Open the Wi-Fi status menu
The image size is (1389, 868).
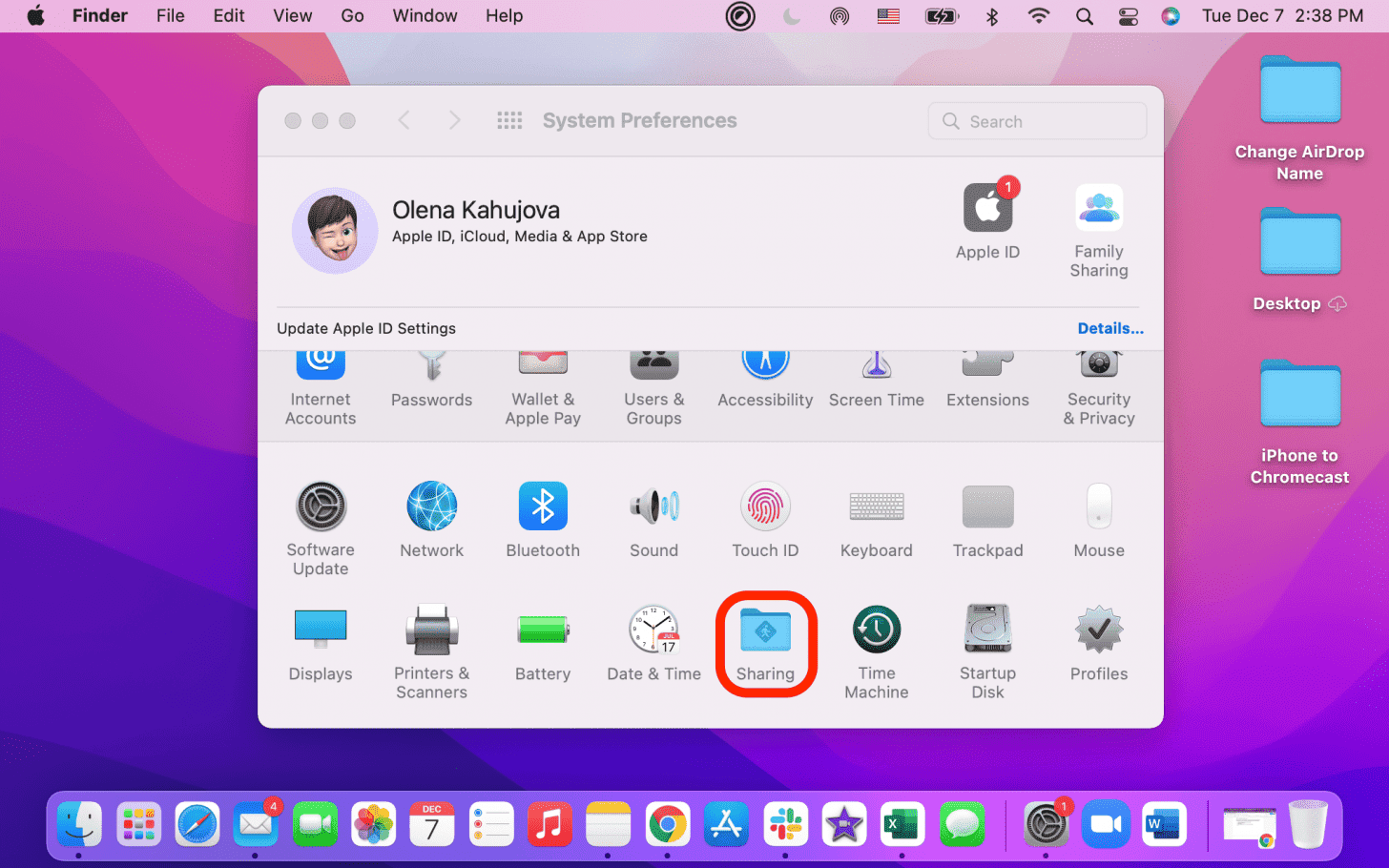point(1038,16)
